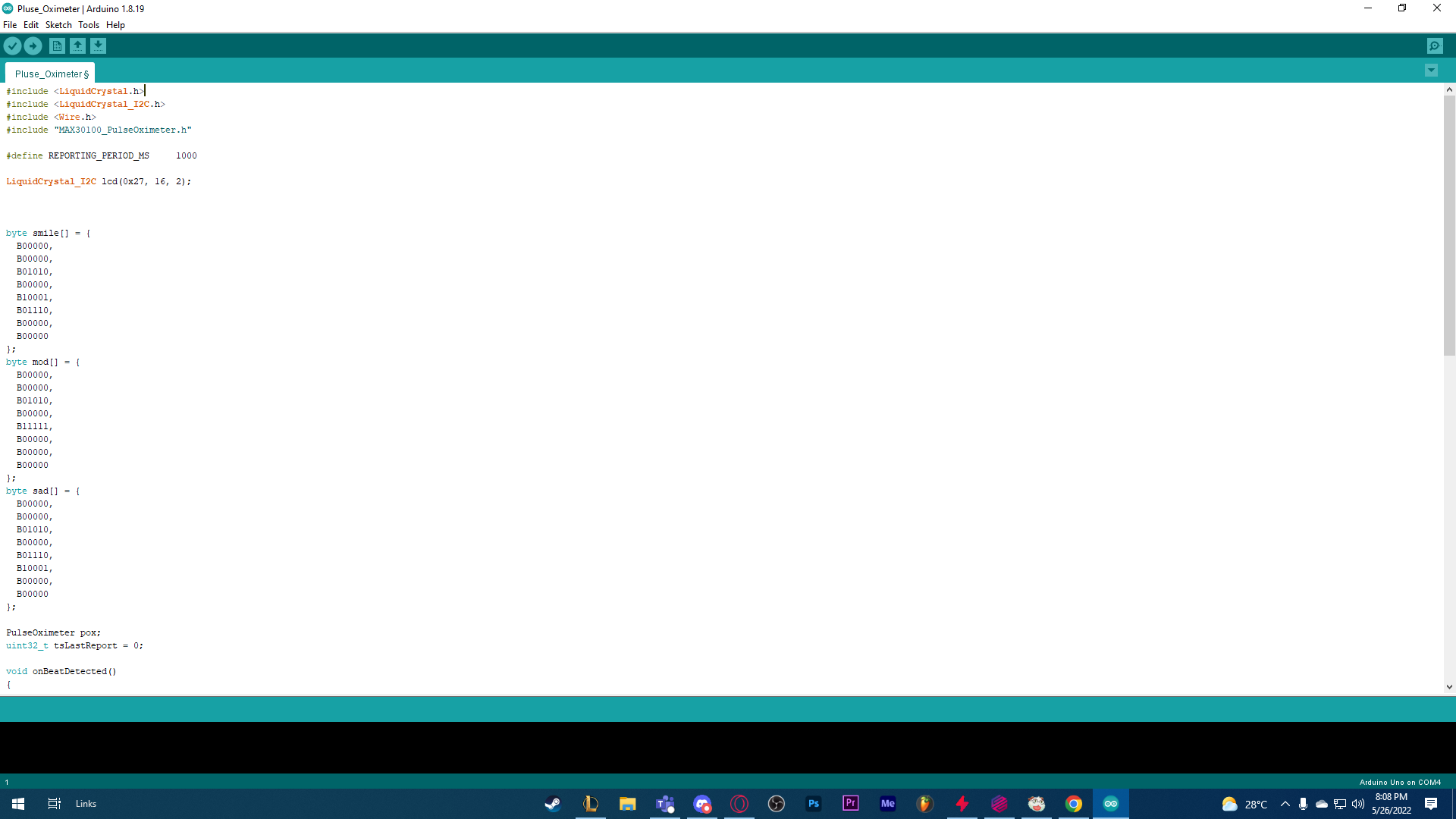1456x819 pixels.
Task: Open Premiere Pro from the taskbar
Action: click(x=851, y=804)
